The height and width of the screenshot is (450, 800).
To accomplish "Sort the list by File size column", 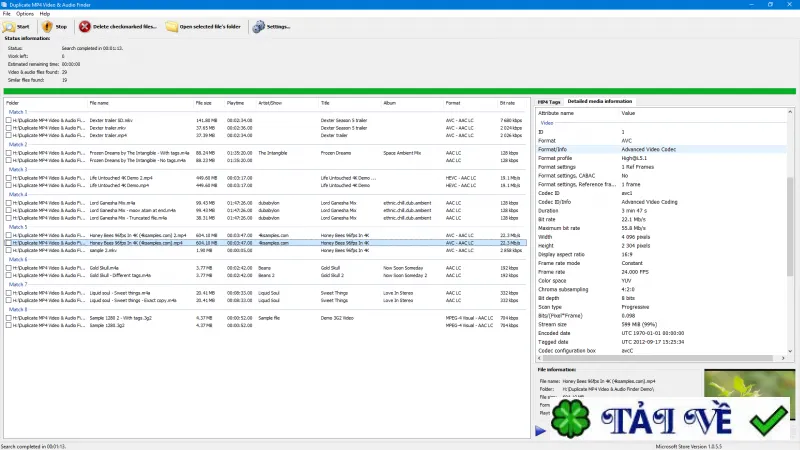I will tap(204, 103).
